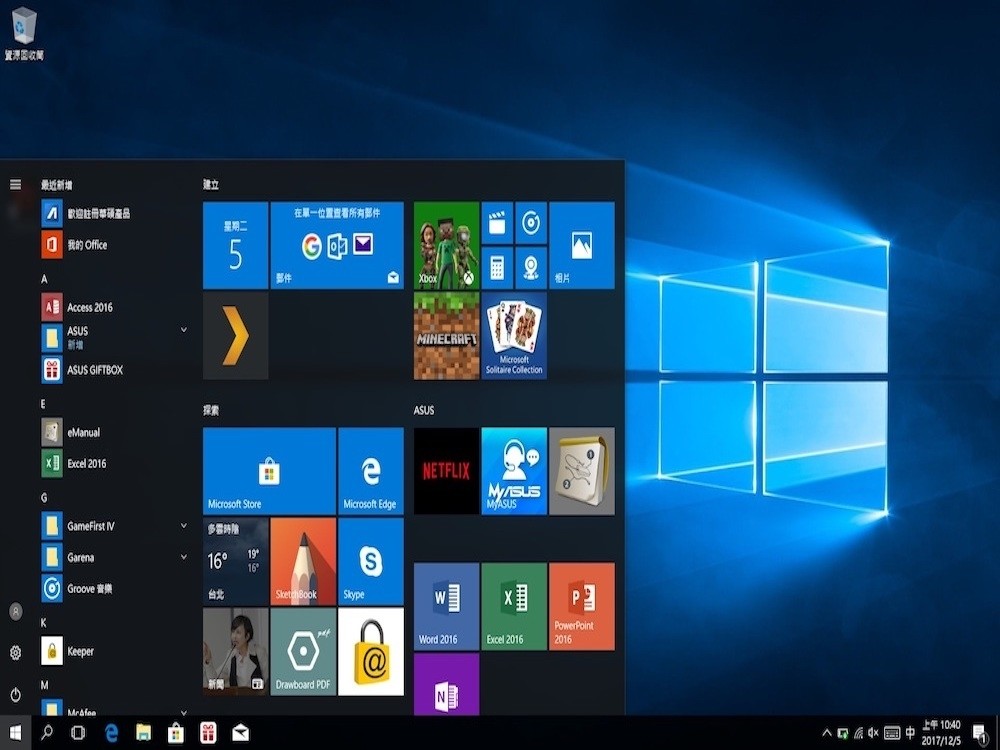Image resolution: width=1000 pixels, height=750 pixels.
Task: Open the Netflix tile
Action: pos(446,470)
